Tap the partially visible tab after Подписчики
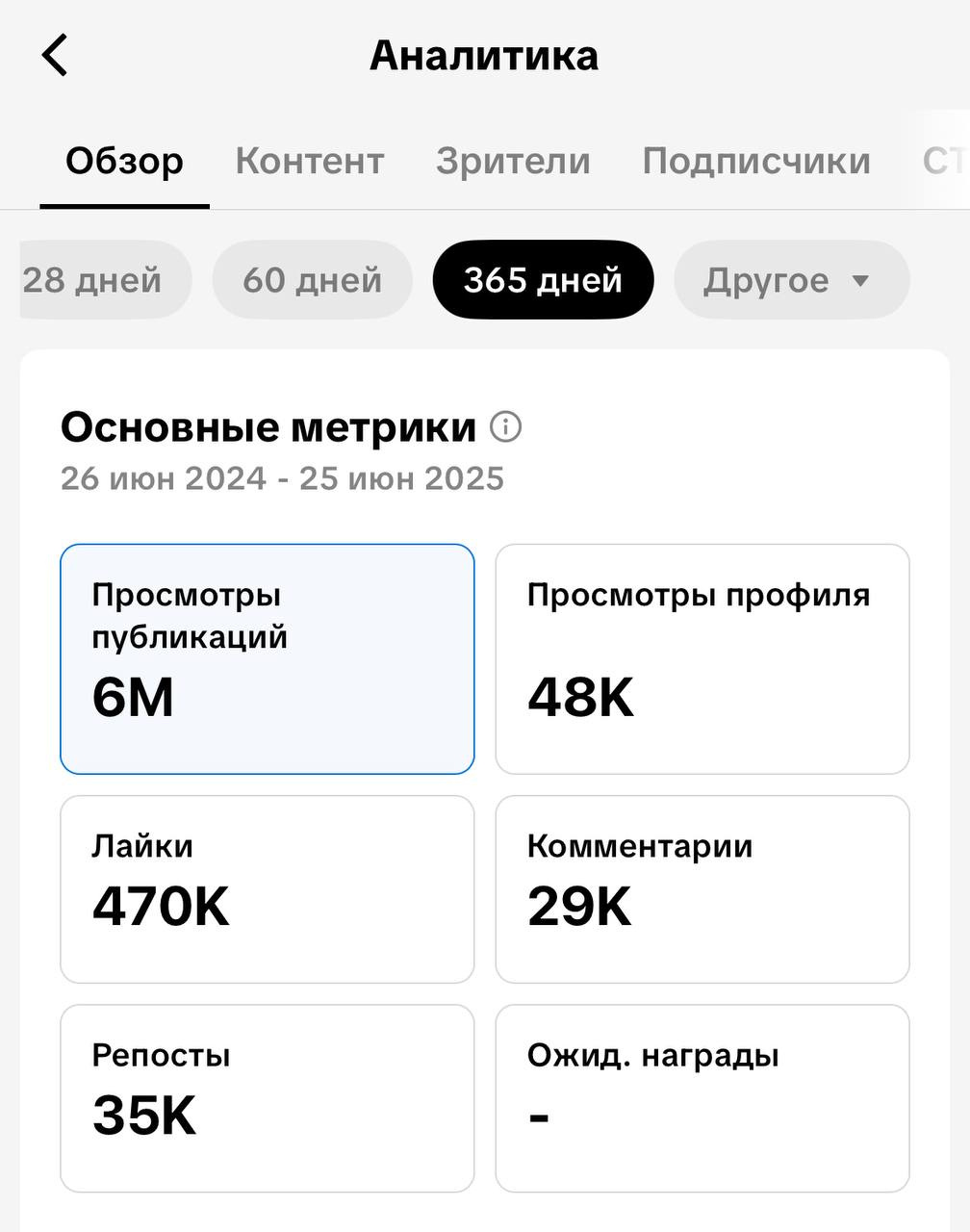 tap(945, 161)
